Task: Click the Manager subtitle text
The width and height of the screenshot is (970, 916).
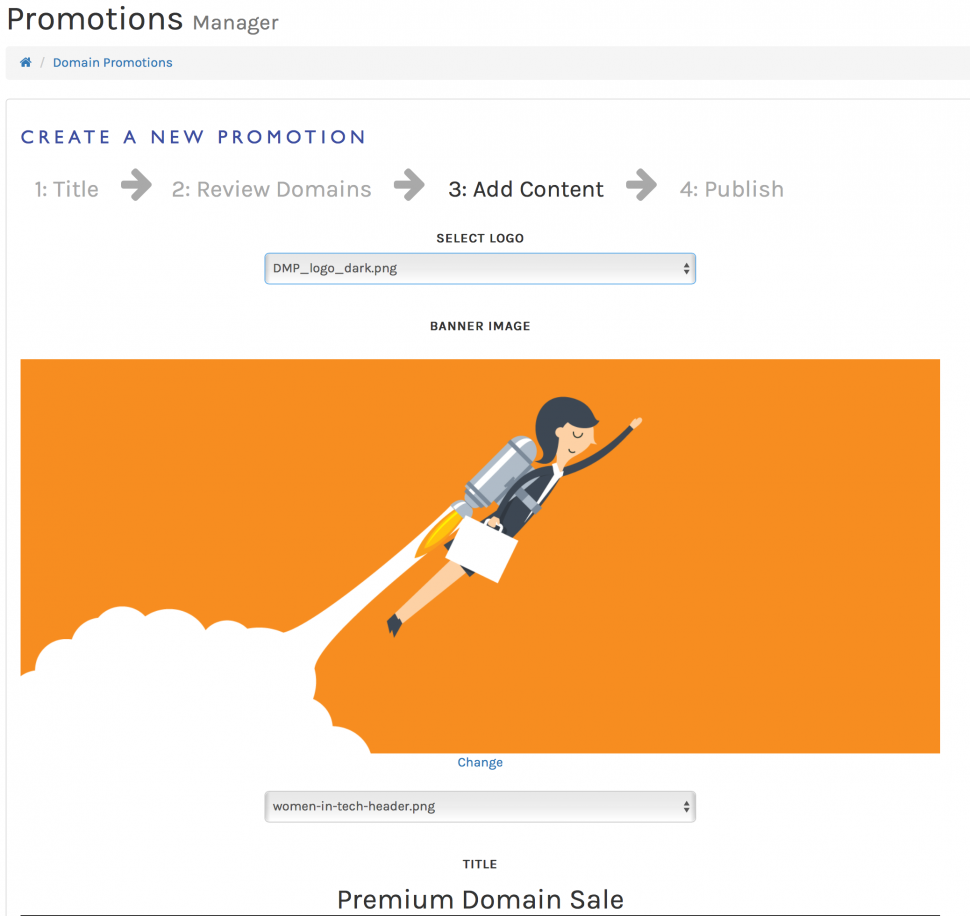Action: 235,22
